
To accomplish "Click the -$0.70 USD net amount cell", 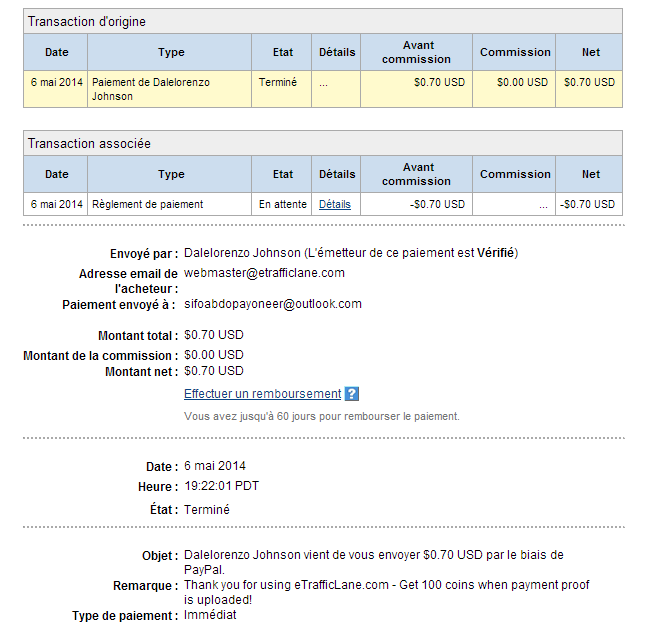I will pos(589,204).
